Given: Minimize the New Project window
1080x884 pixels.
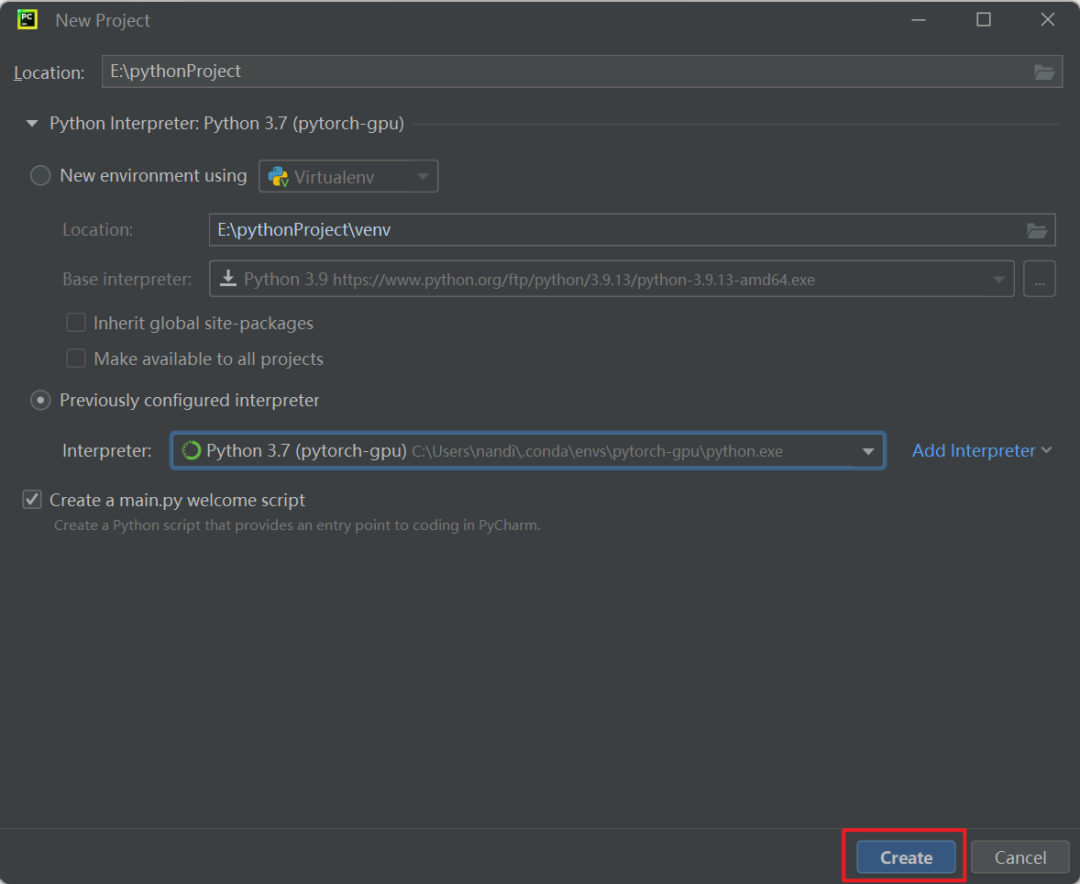Looking at the screenshot, I should coord(918,20).
